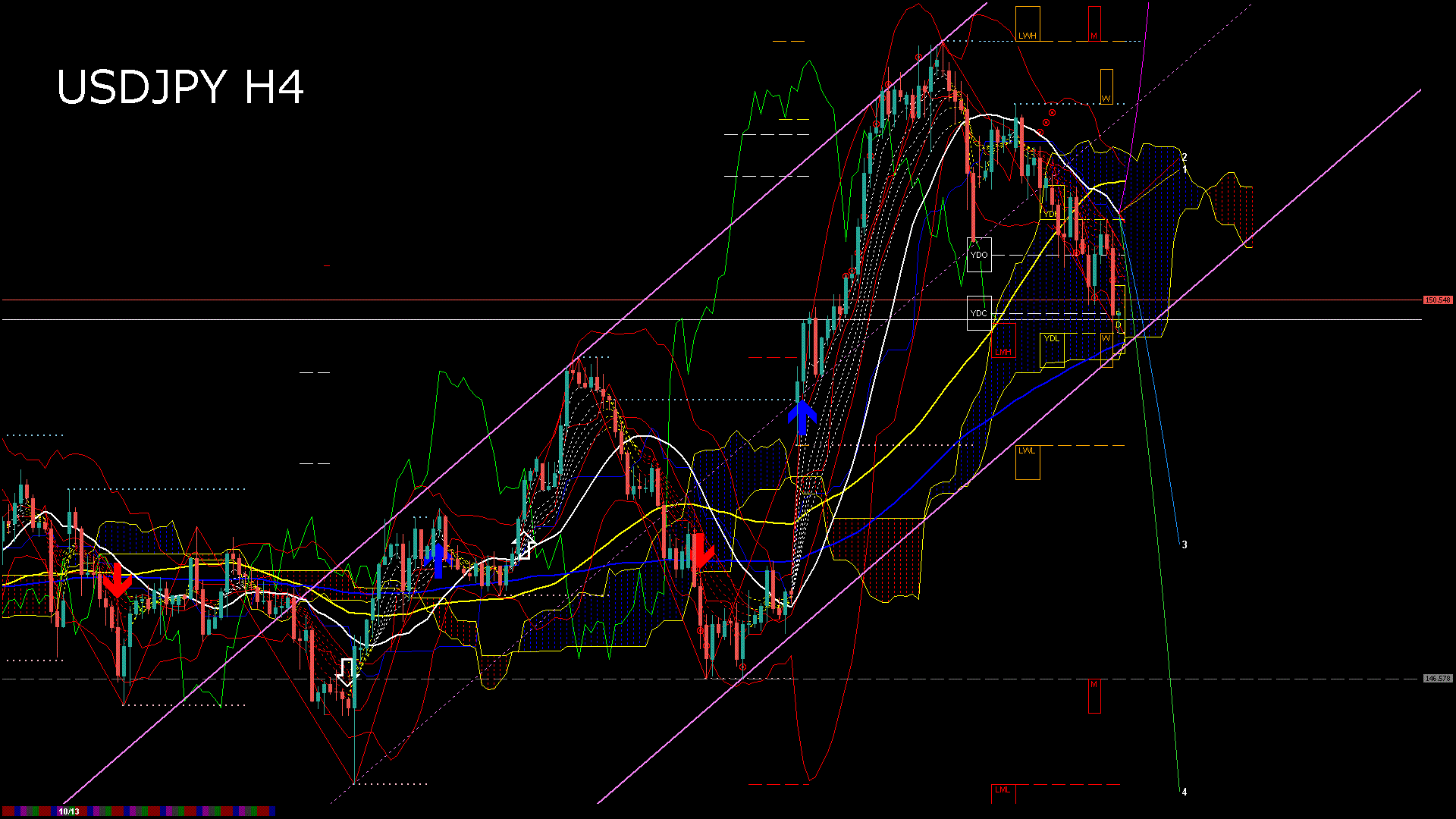Click projection endpoint labeled 4
Image resolution: width=1456 pixels, height=819 pixels.
pos(1185,792)
